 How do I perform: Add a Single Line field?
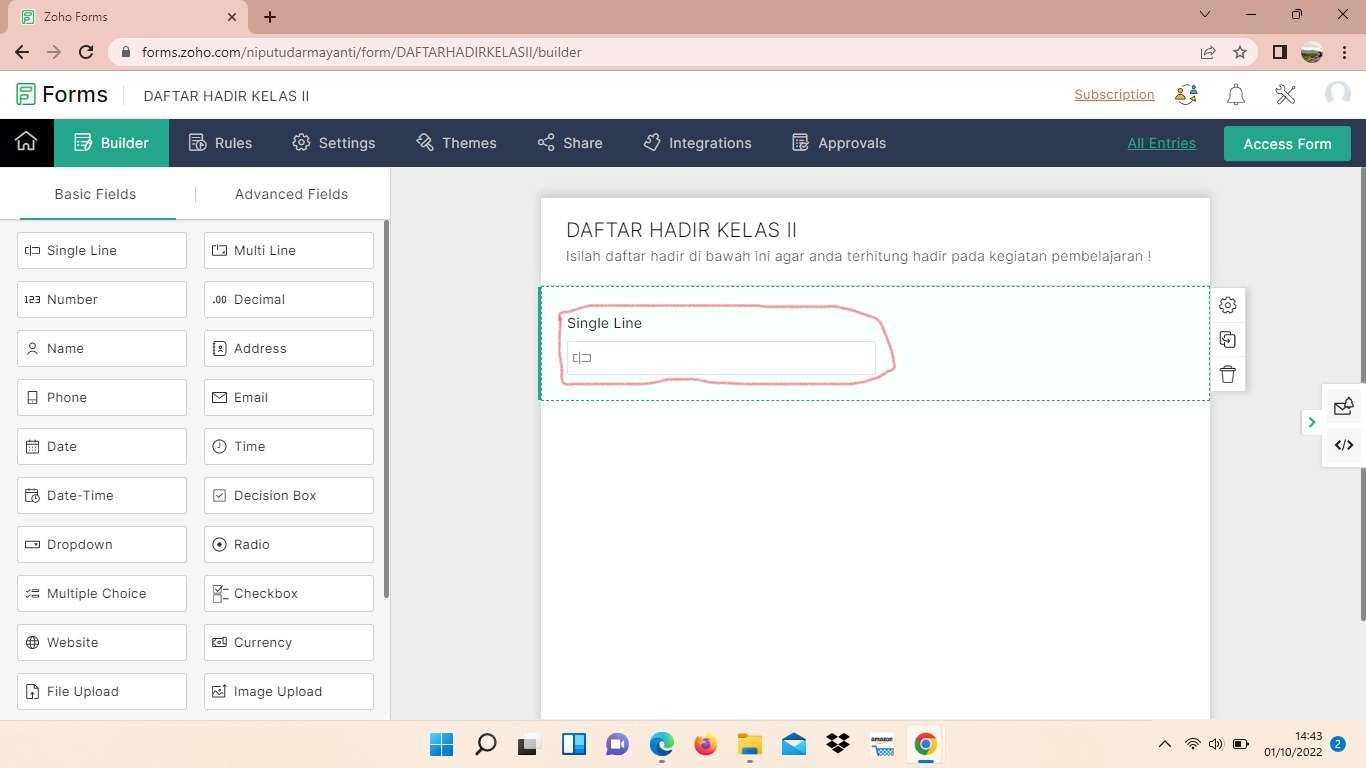click(102, 251)
